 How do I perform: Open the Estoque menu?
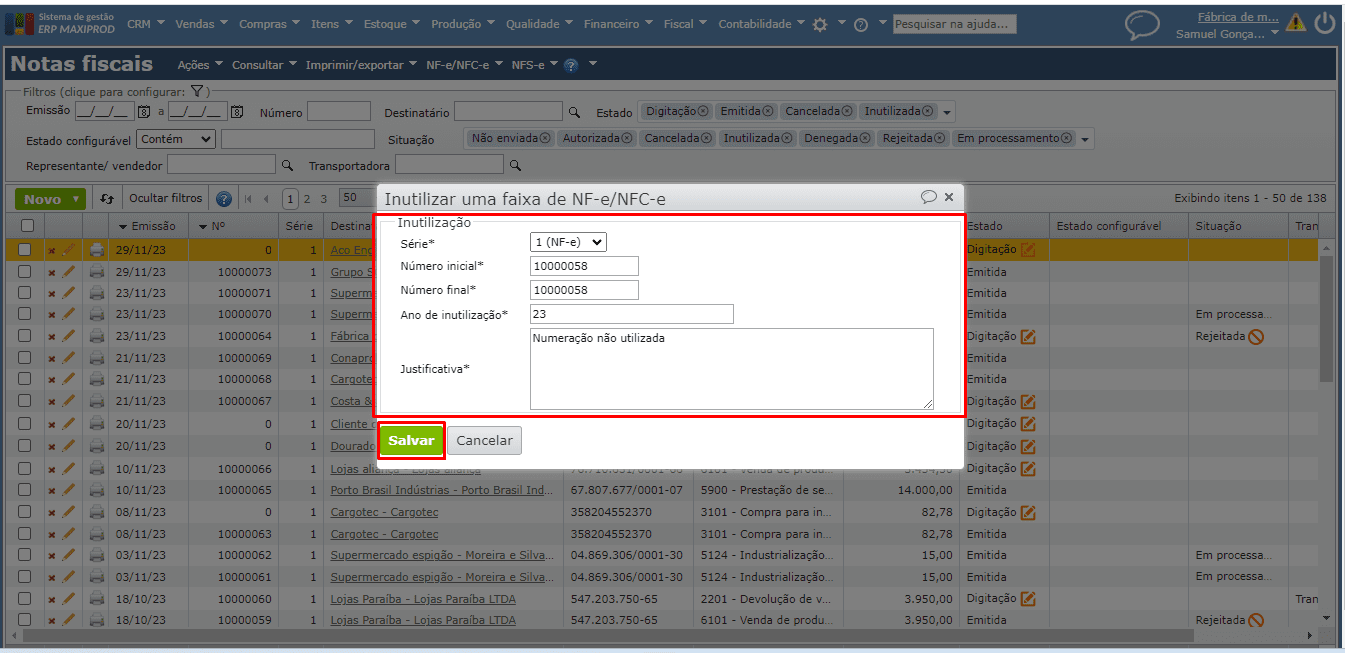tap(392, 24)
